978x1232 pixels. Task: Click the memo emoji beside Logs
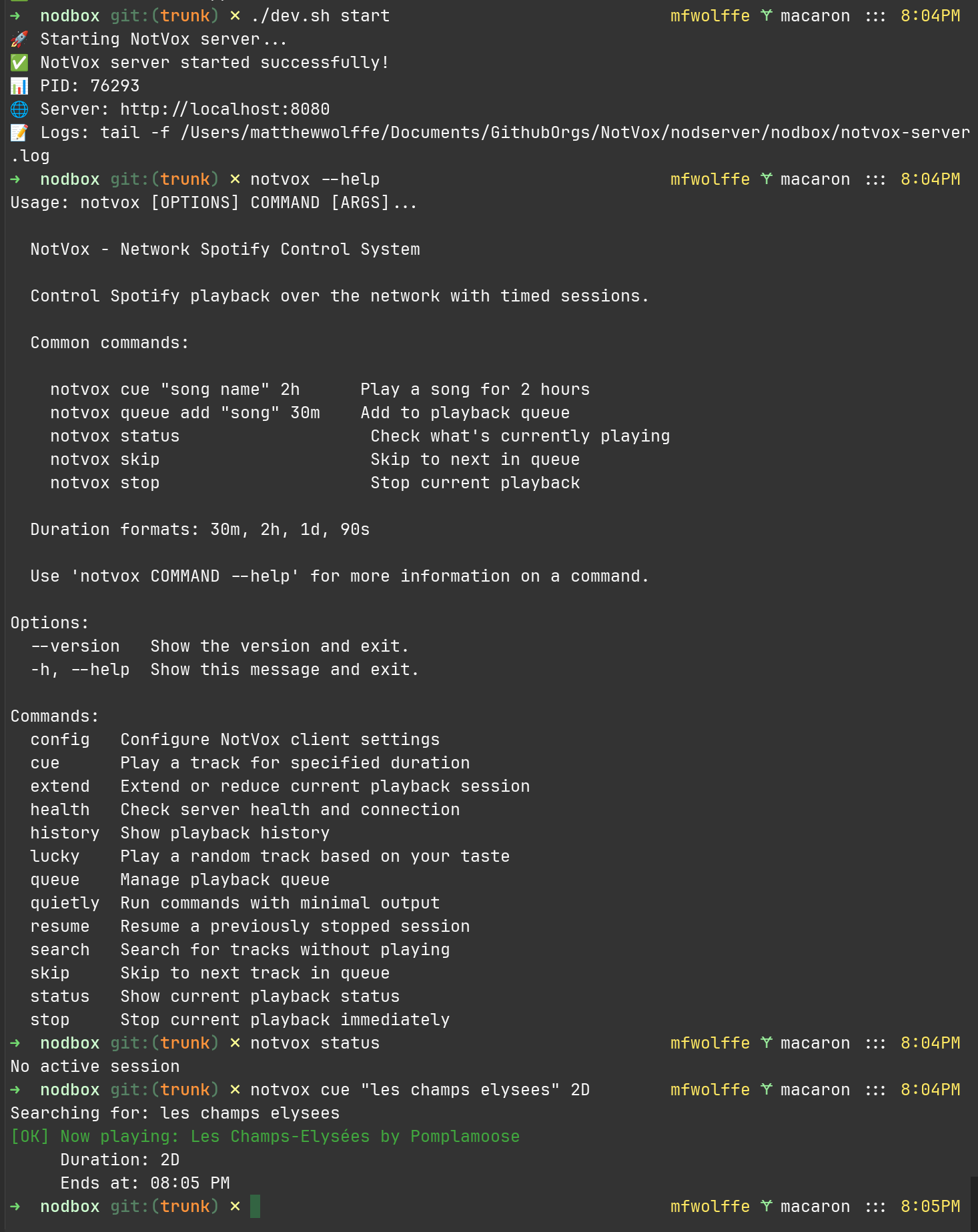[x=19, y=133]
